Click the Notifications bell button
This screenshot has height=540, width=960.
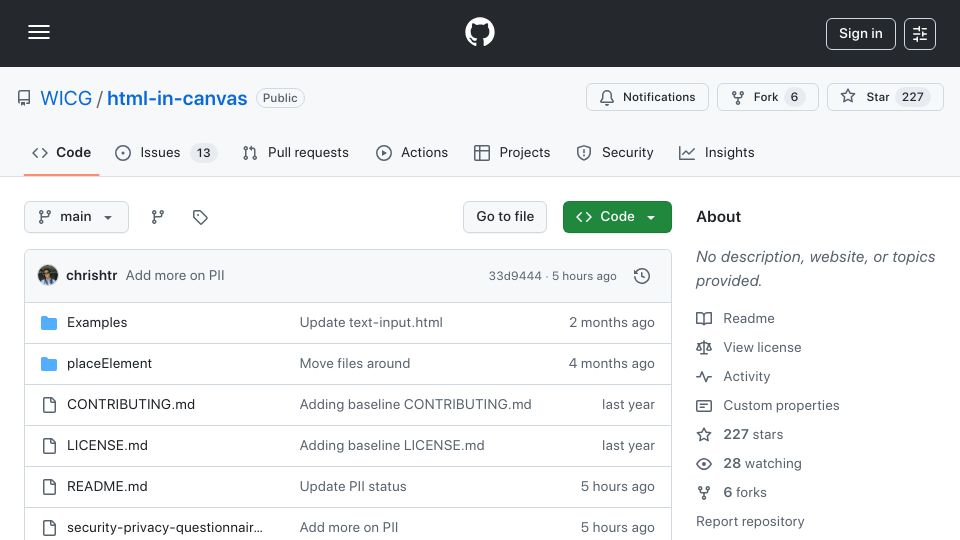click(647, 97)
